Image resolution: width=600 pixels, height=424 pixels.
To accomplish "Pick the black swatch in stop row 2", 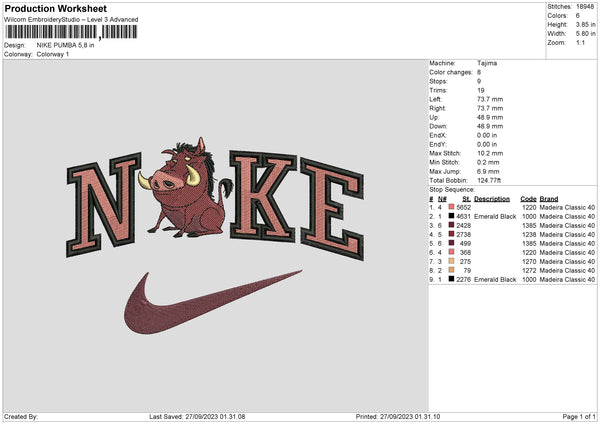I will click(x=452, y=216).
